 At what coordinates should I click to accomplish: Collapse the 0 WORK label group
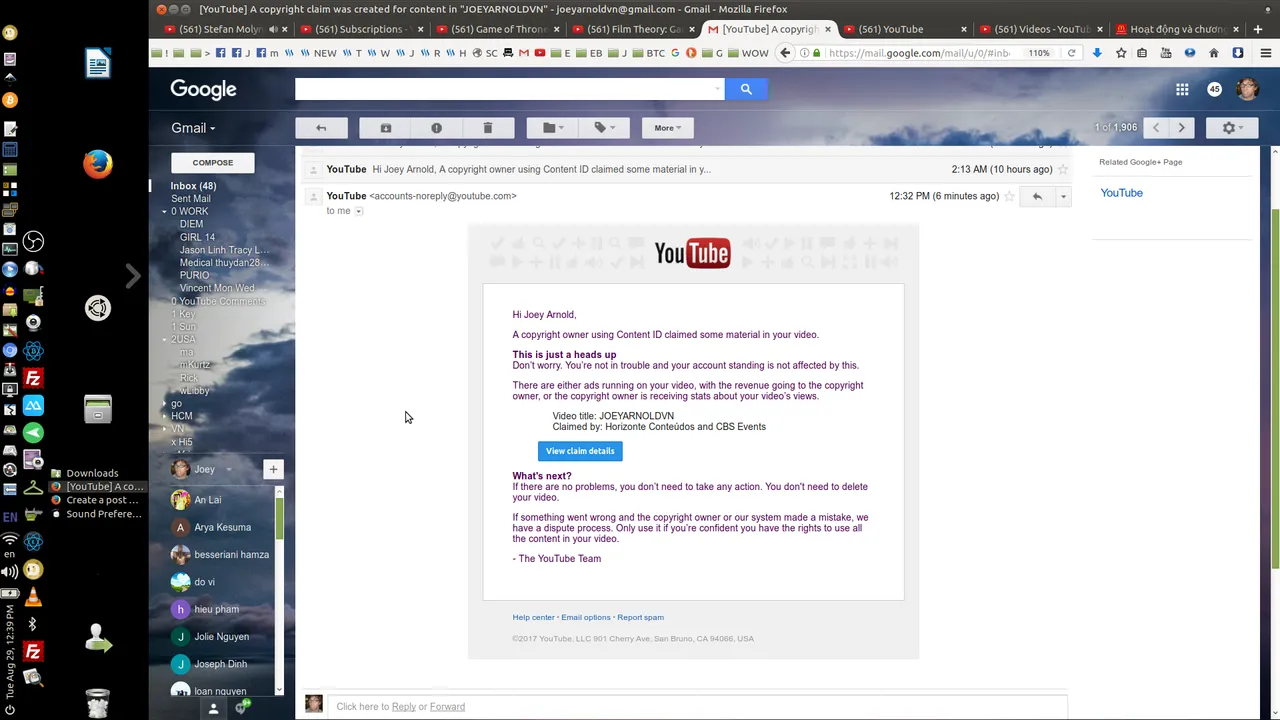coord(165,212)
